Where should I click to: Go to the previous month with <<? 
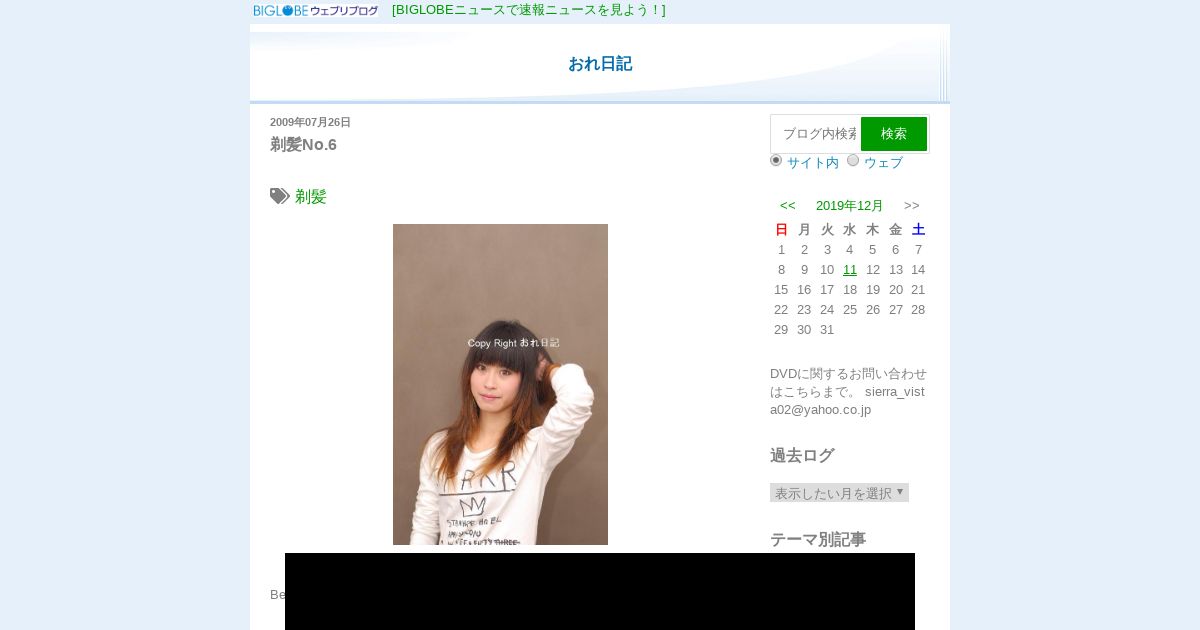(x=788, y=206)
